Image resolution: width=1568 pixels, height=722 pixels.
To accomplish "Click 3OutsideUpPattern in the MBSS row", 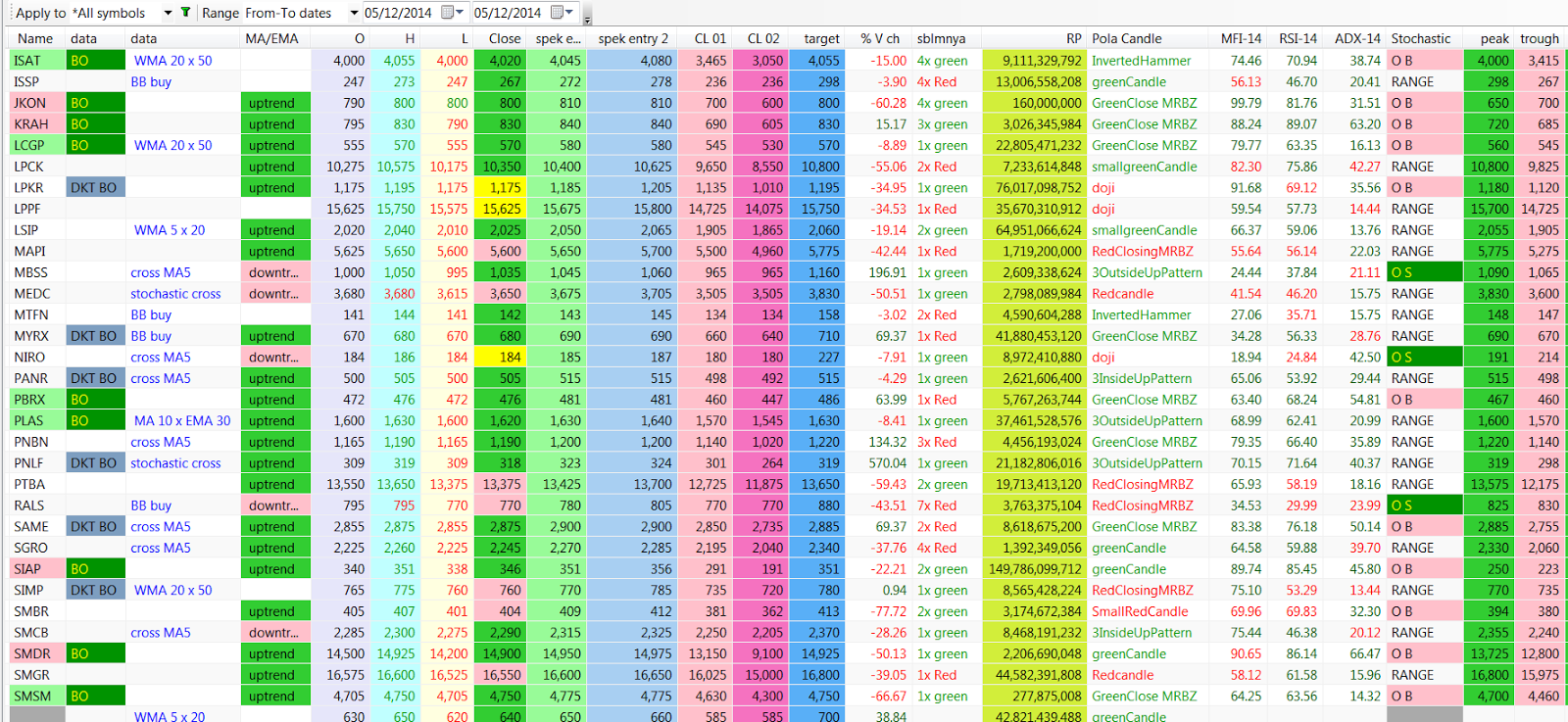I will (x=1148, y=272).
